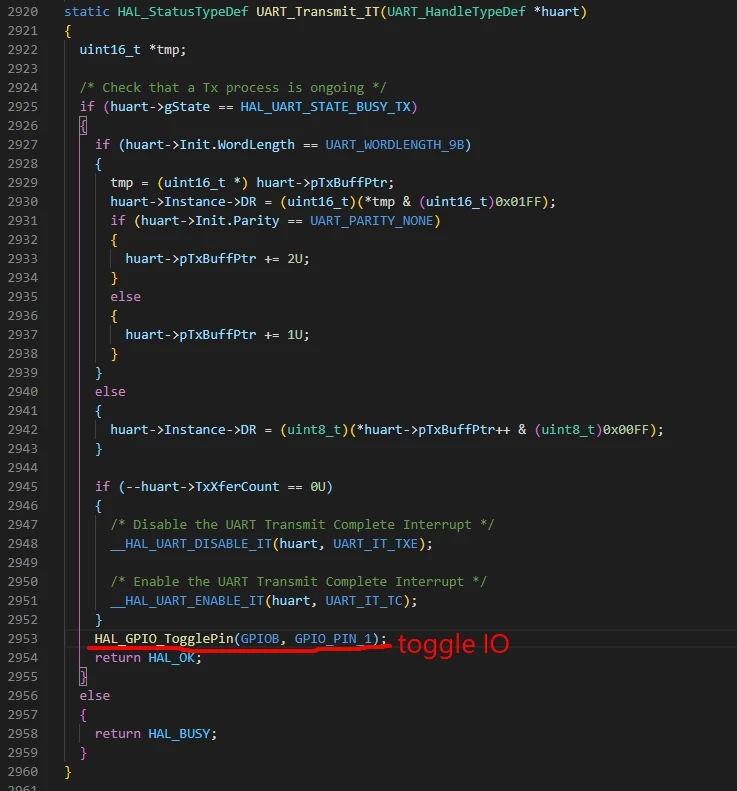This screenshot has height=791, width=737.
Task: Click the 'Check that a Tx process' comment
Action: coord(233,88)
